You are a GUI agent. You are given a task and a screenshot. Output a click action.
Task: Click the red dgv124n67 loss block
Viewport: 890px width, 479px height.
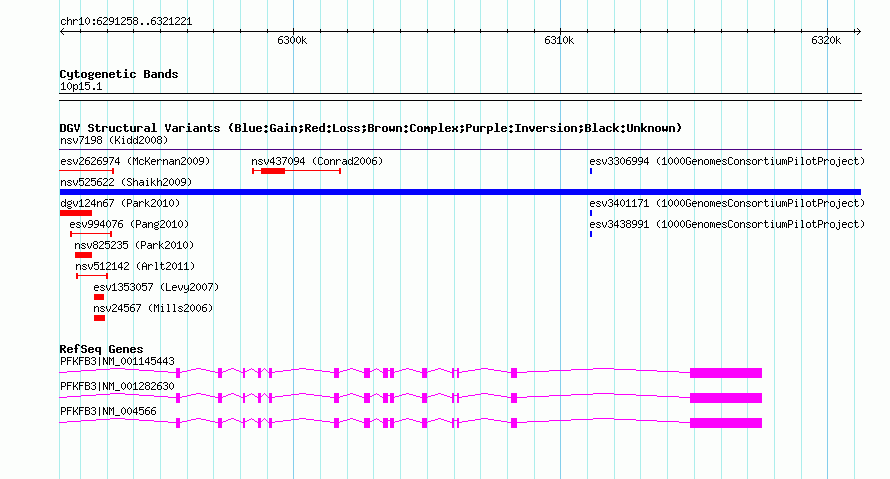[x=75, y=213]
